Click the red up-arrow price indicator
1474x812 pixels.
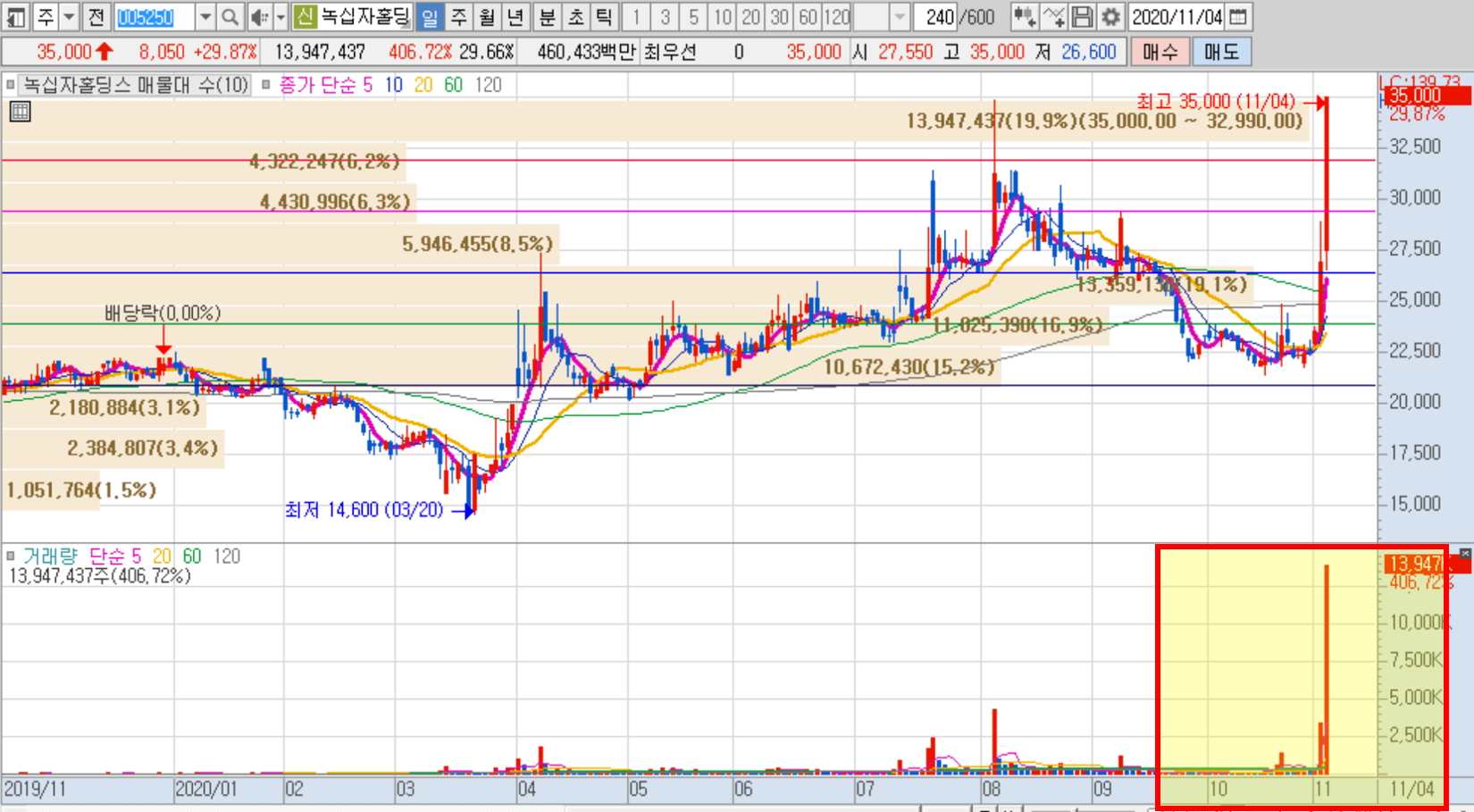click(105, 52)
